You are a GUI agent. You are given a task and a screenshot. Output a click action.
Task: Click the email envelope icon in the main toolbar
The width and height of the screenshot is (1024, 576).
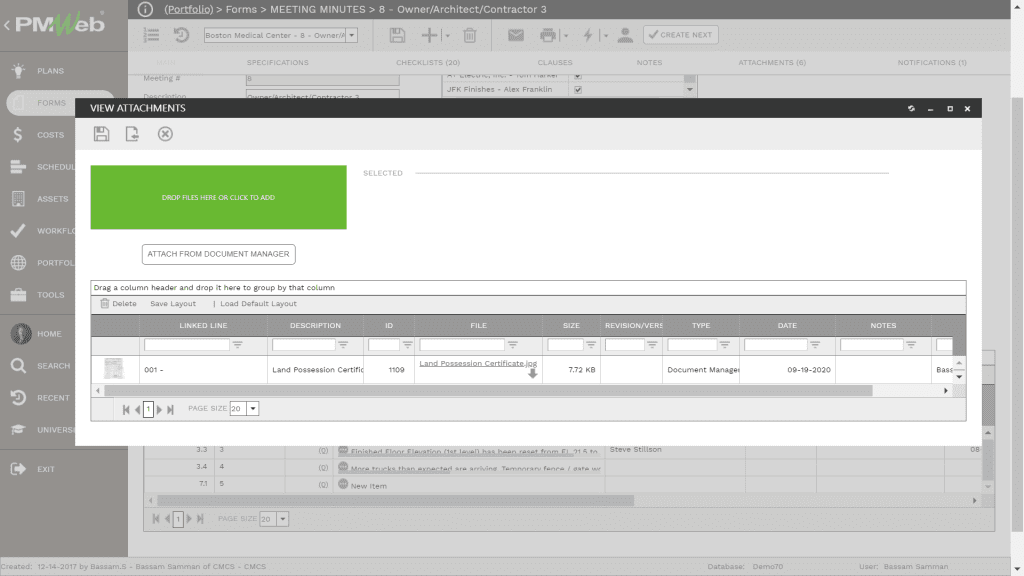(516, 35)
